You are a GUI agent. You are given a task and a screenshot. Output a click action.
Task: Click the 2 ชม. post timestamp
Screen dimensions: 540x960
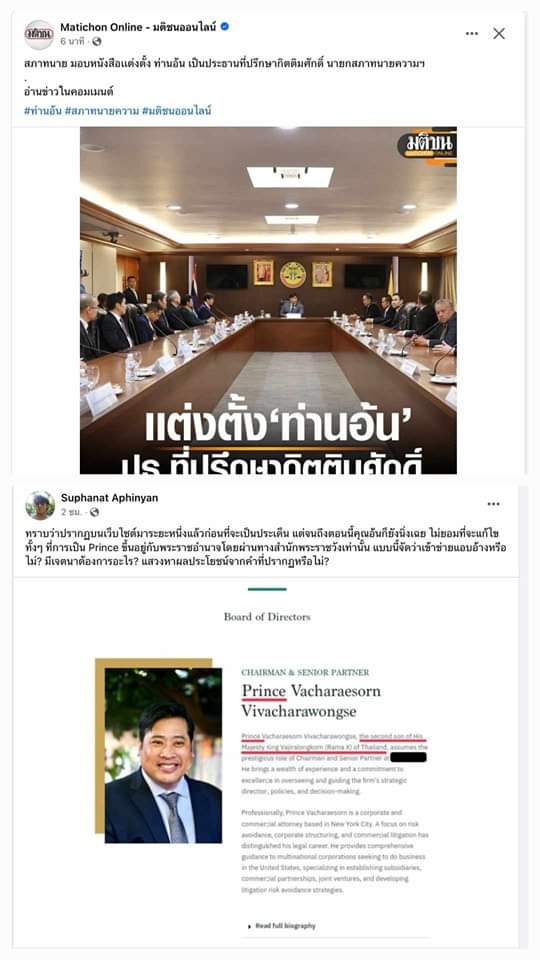71,512
